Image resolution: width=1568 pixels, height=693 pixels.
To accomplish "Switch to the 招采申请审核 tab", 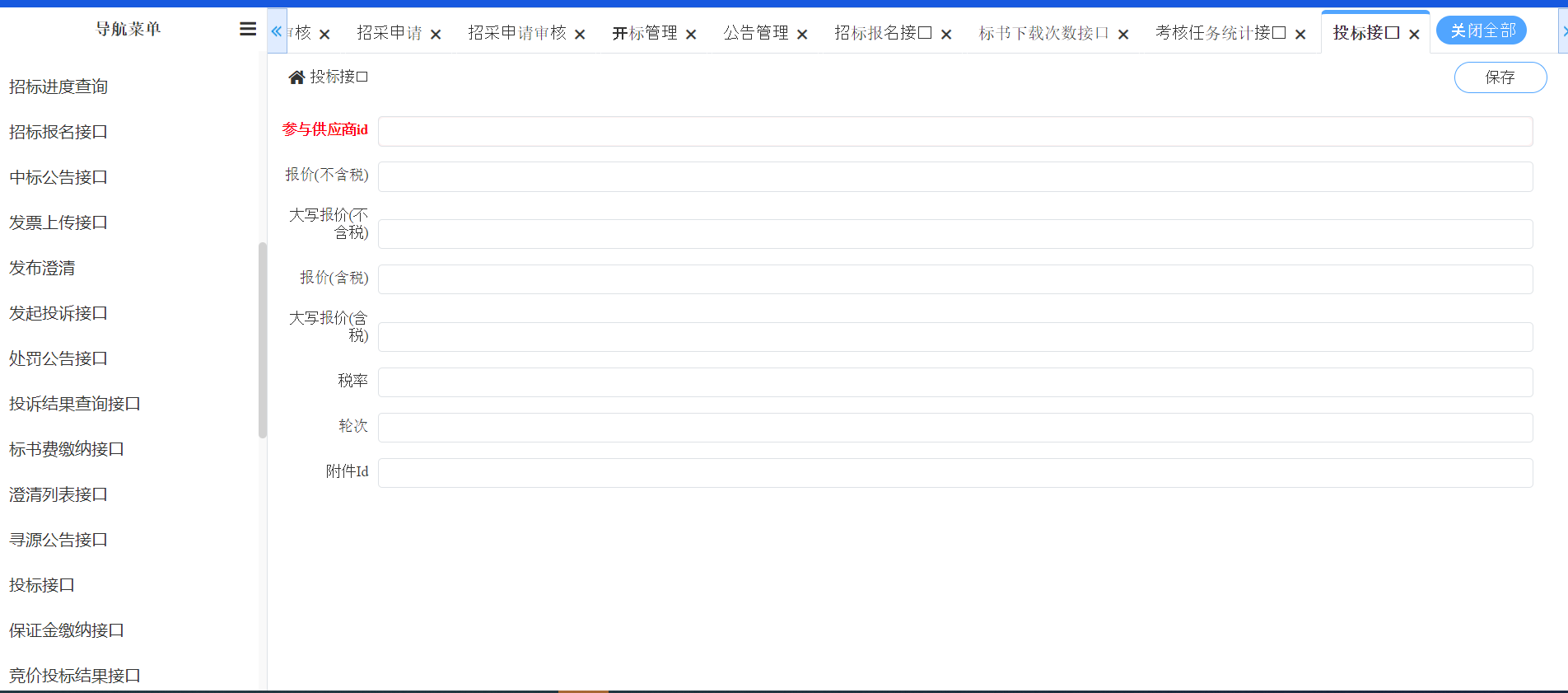I will (x=517, y=33).
